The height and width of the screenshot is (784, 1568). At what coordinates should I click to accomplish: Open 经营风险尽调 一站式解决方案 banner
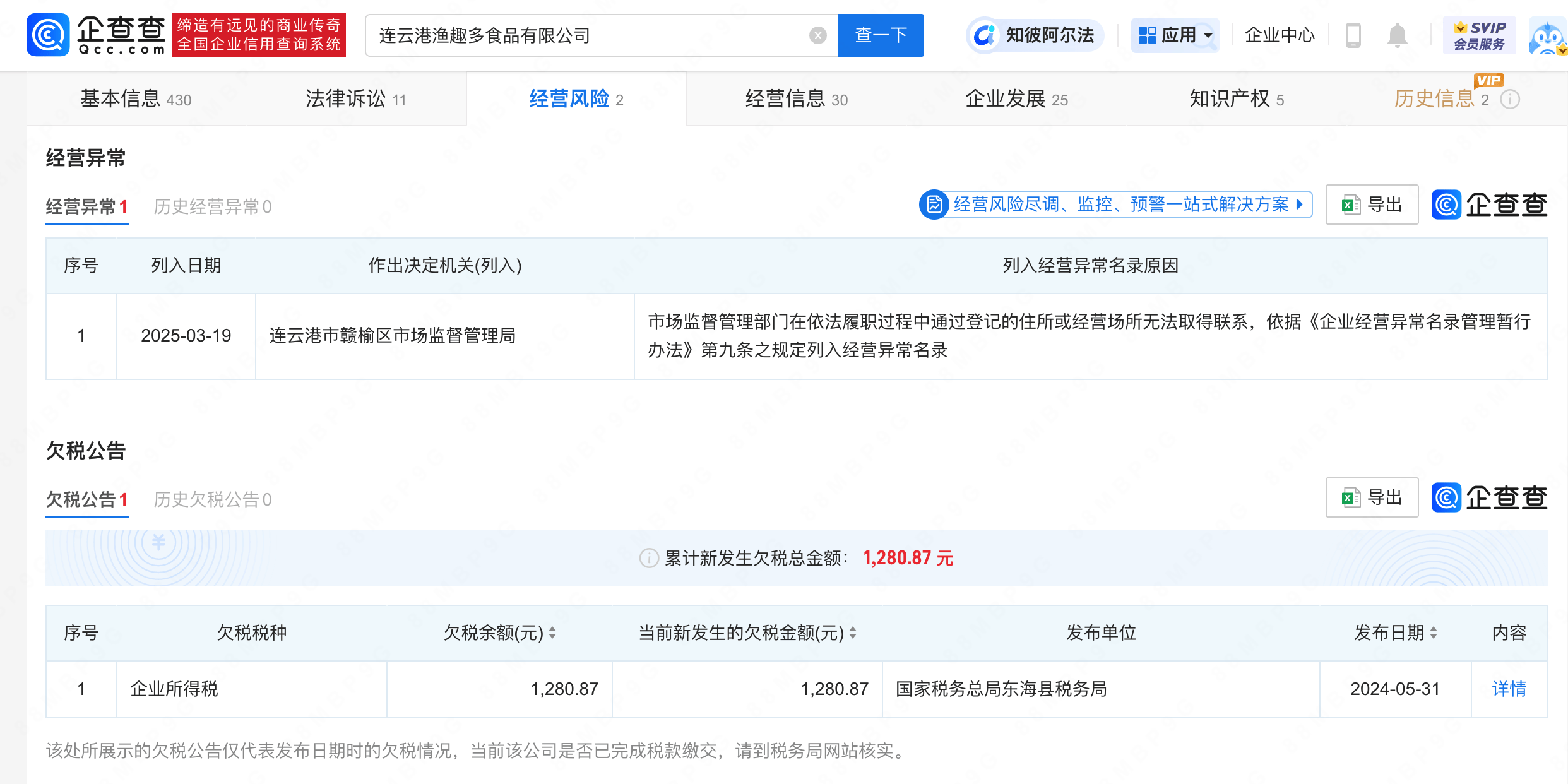(1115, 205)
